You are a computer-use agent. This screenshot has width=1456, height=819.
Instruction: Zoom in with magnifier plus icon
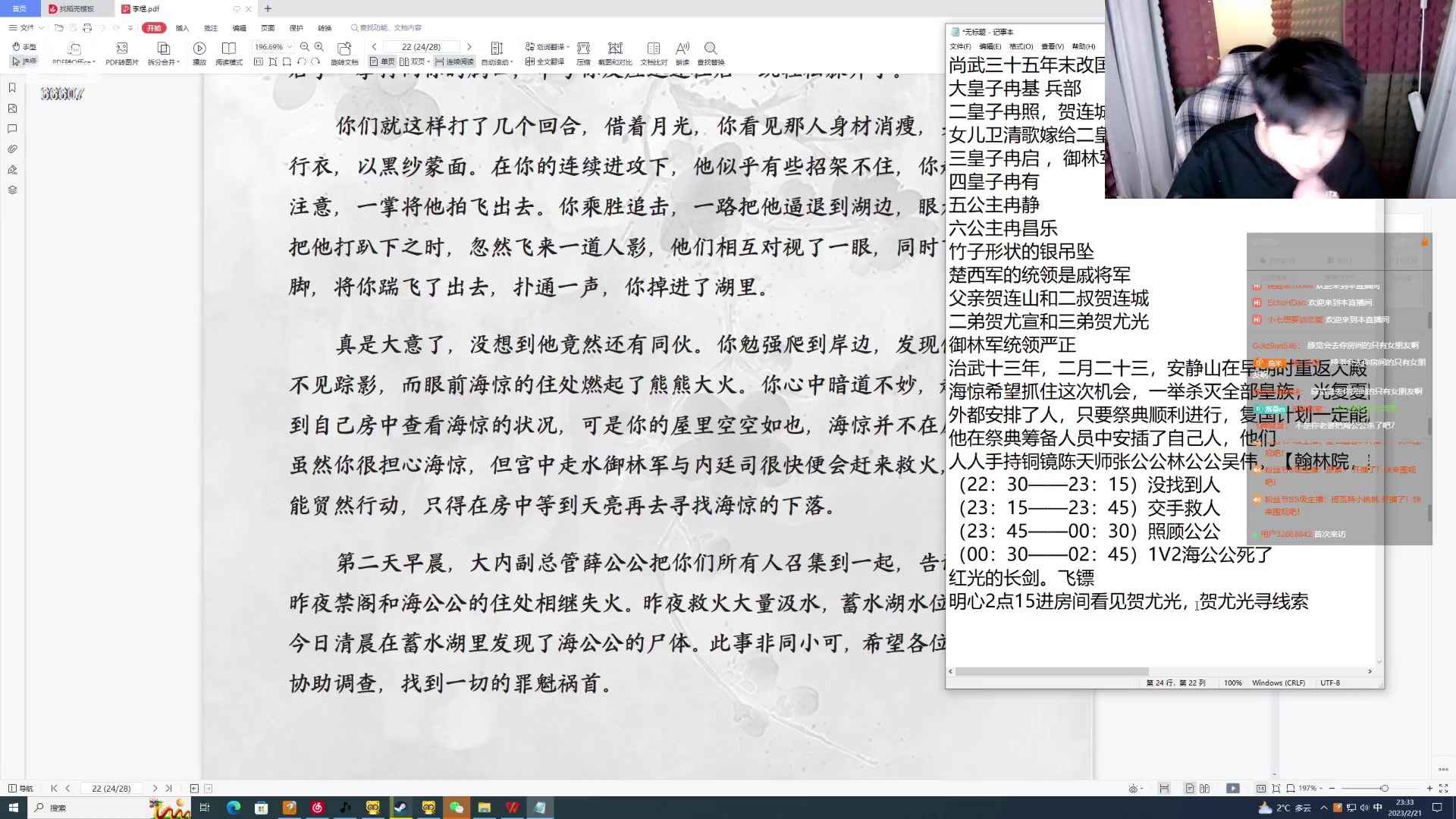click(x=319, y=47)
